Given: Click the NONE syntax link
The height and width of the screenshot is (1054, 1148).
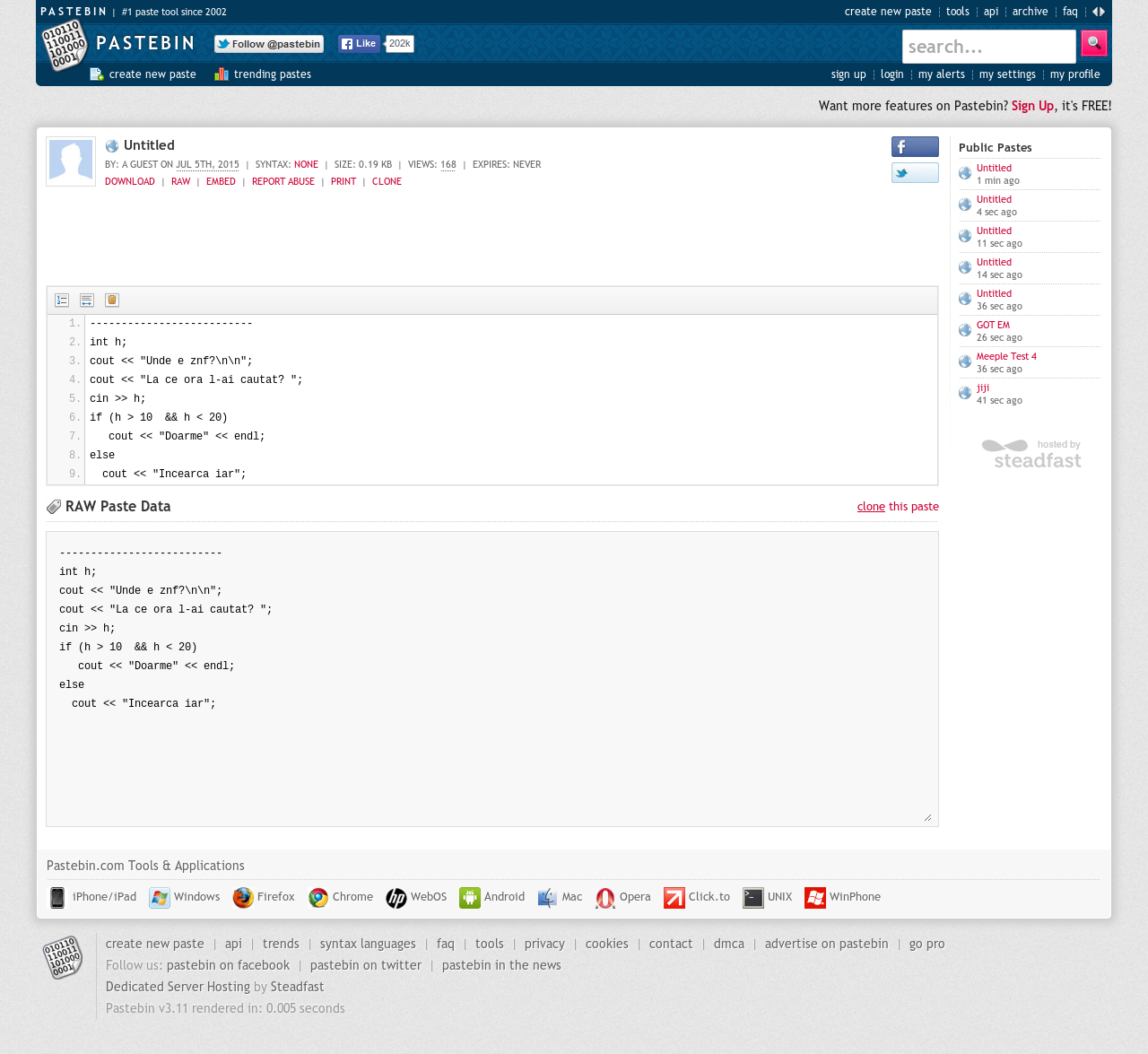Looking at the screenshot, I should click(306, 164).
